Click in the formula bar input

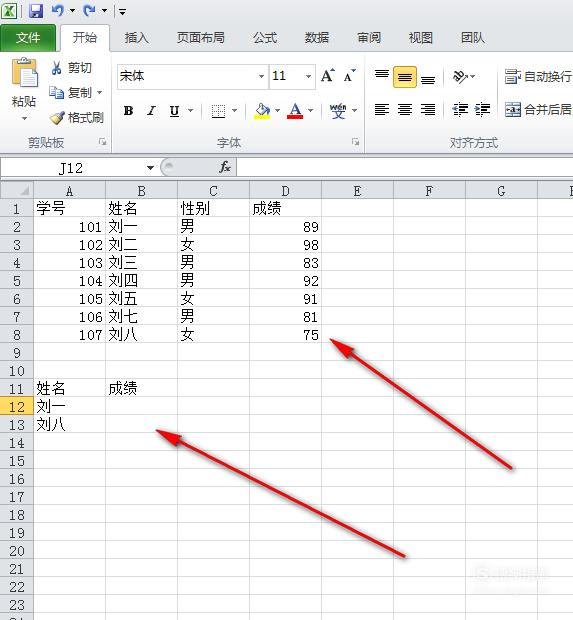point(404,168)
